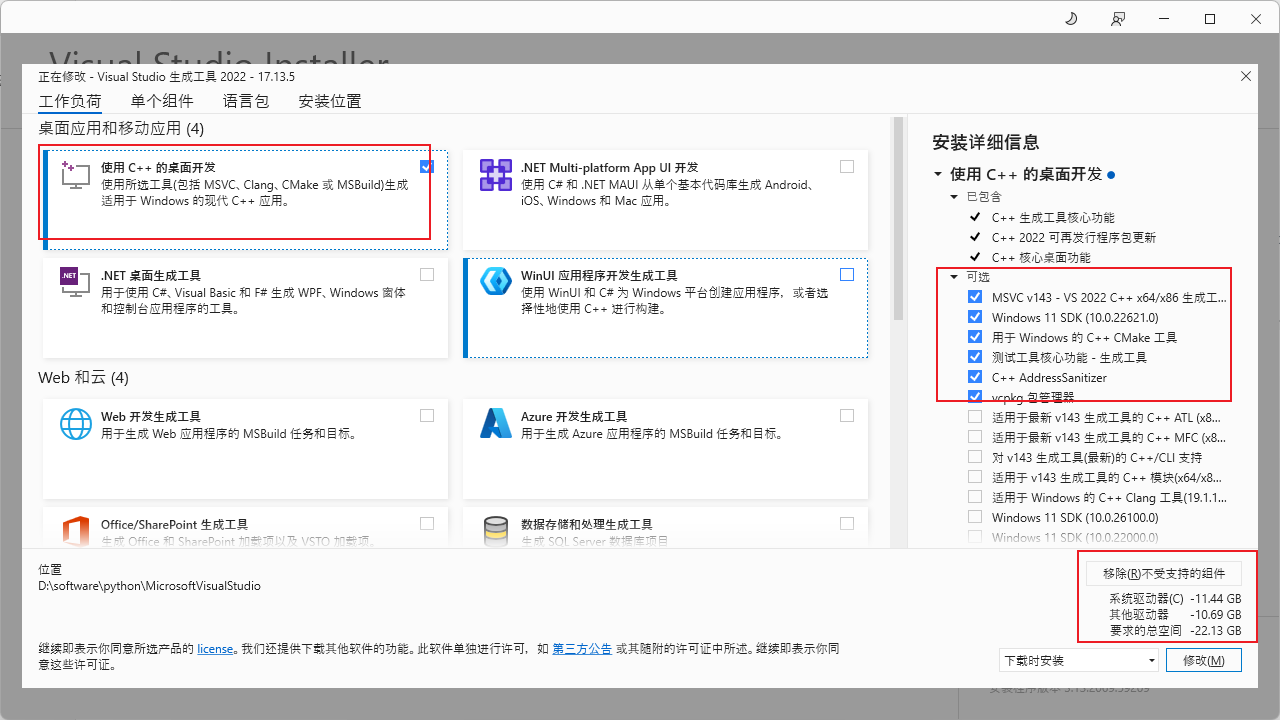1280x720 pixels.
Task: Uncheck MSVC v143 - VS 2022 C++ x64/x86 option
Action: coord(975,297)
